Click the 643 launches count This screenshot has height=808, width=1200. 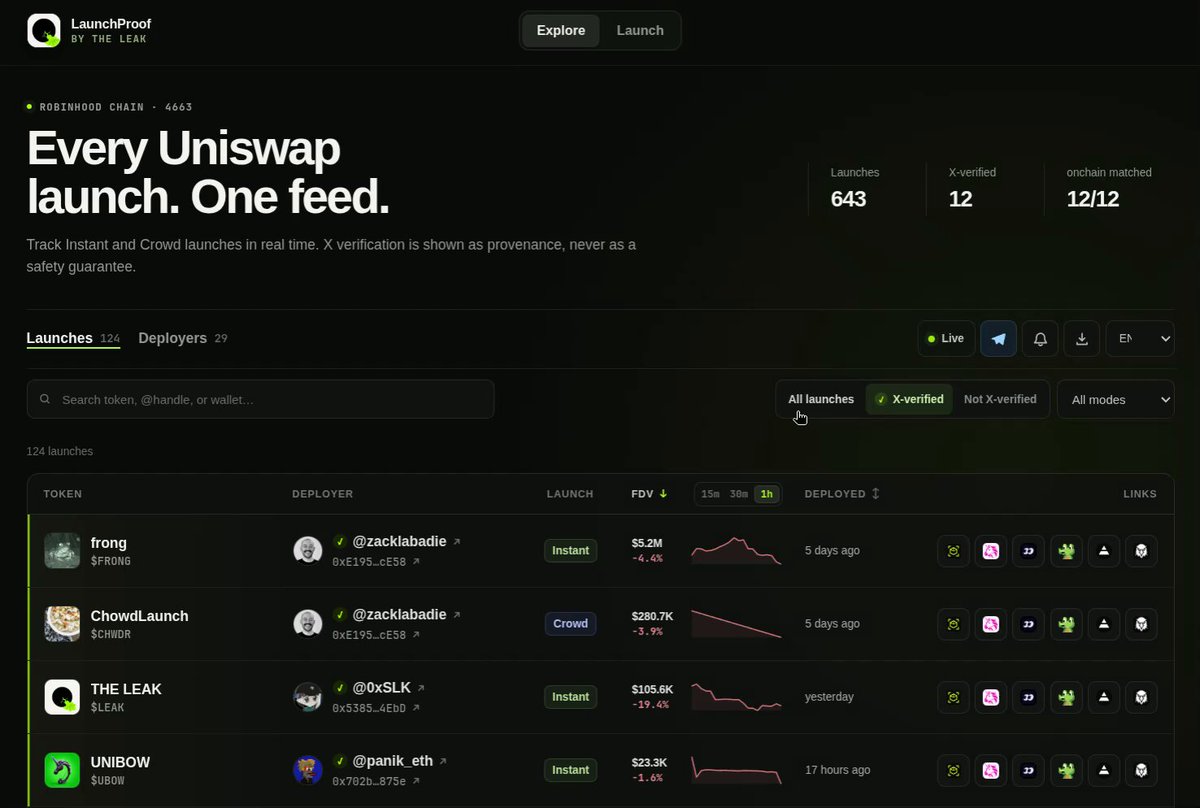tap(849, 199)
